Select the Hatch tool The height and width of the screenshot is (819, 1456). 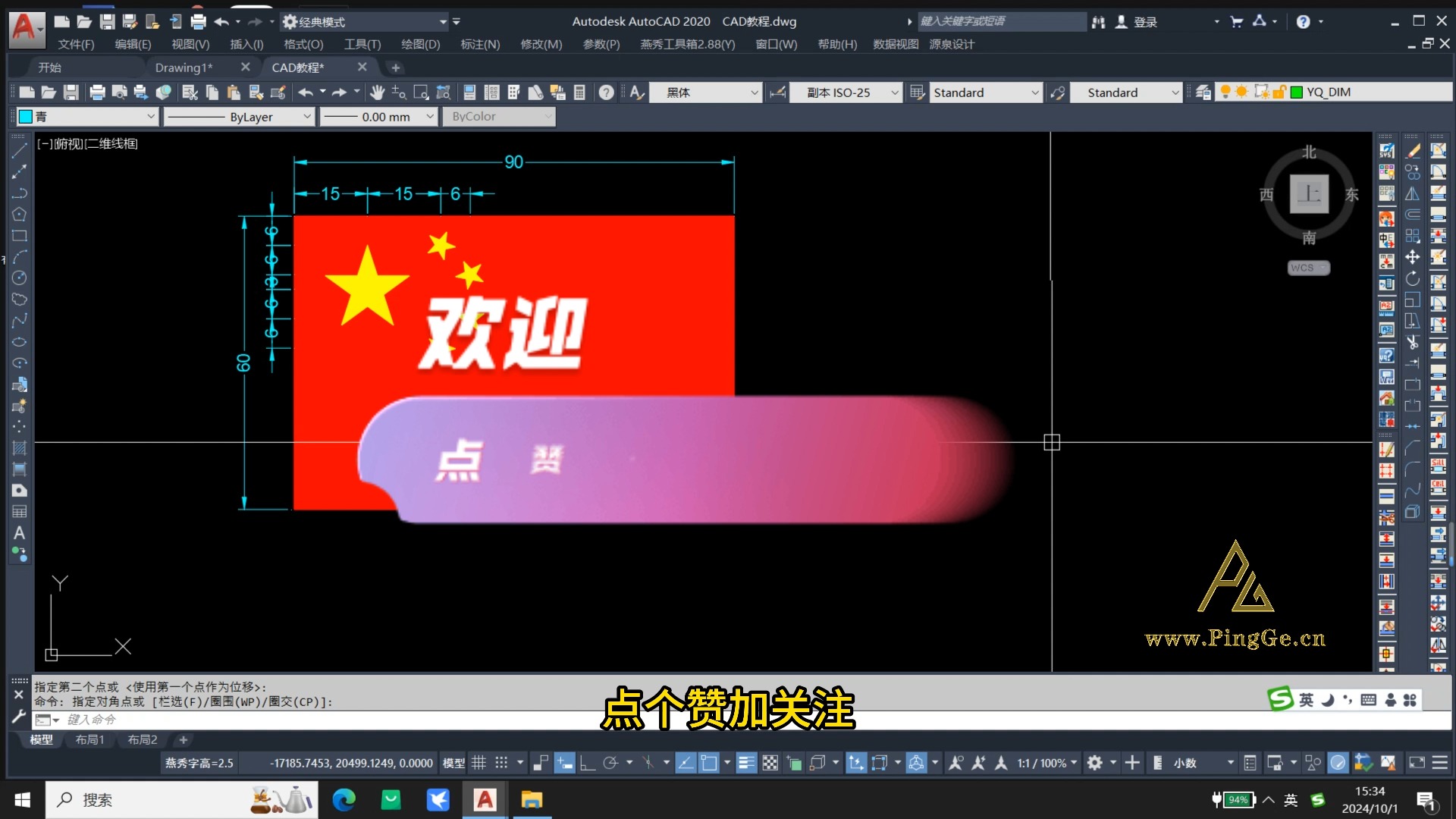19,448
